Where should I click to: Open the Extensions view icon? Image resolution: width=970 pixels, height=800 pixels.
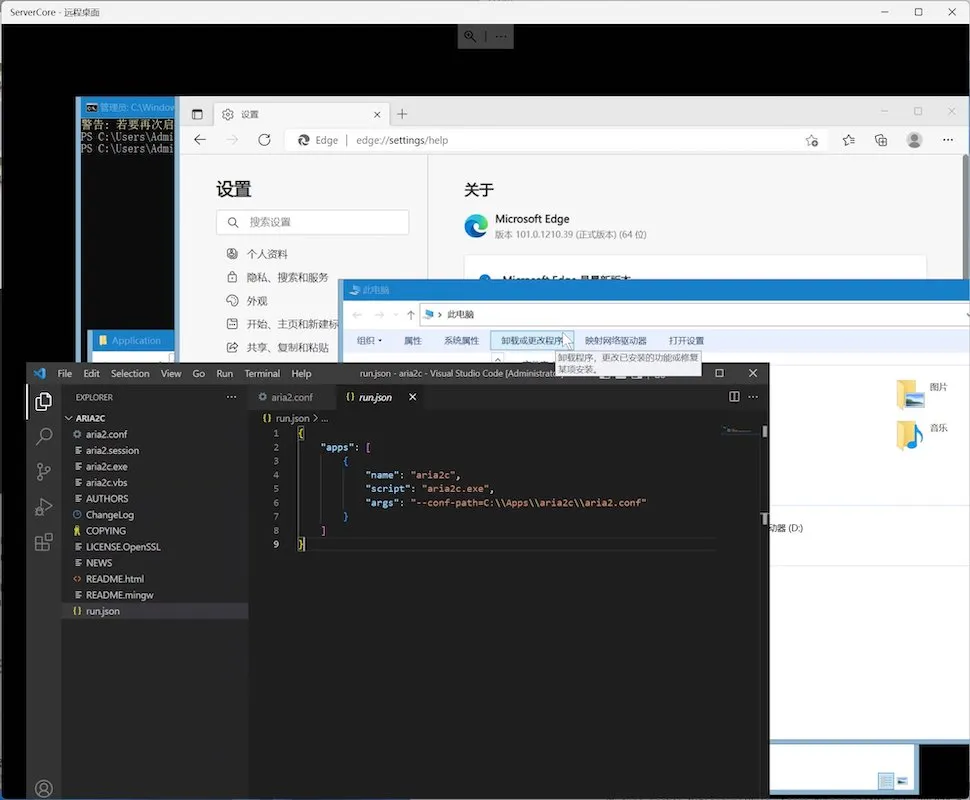(43, 542)
